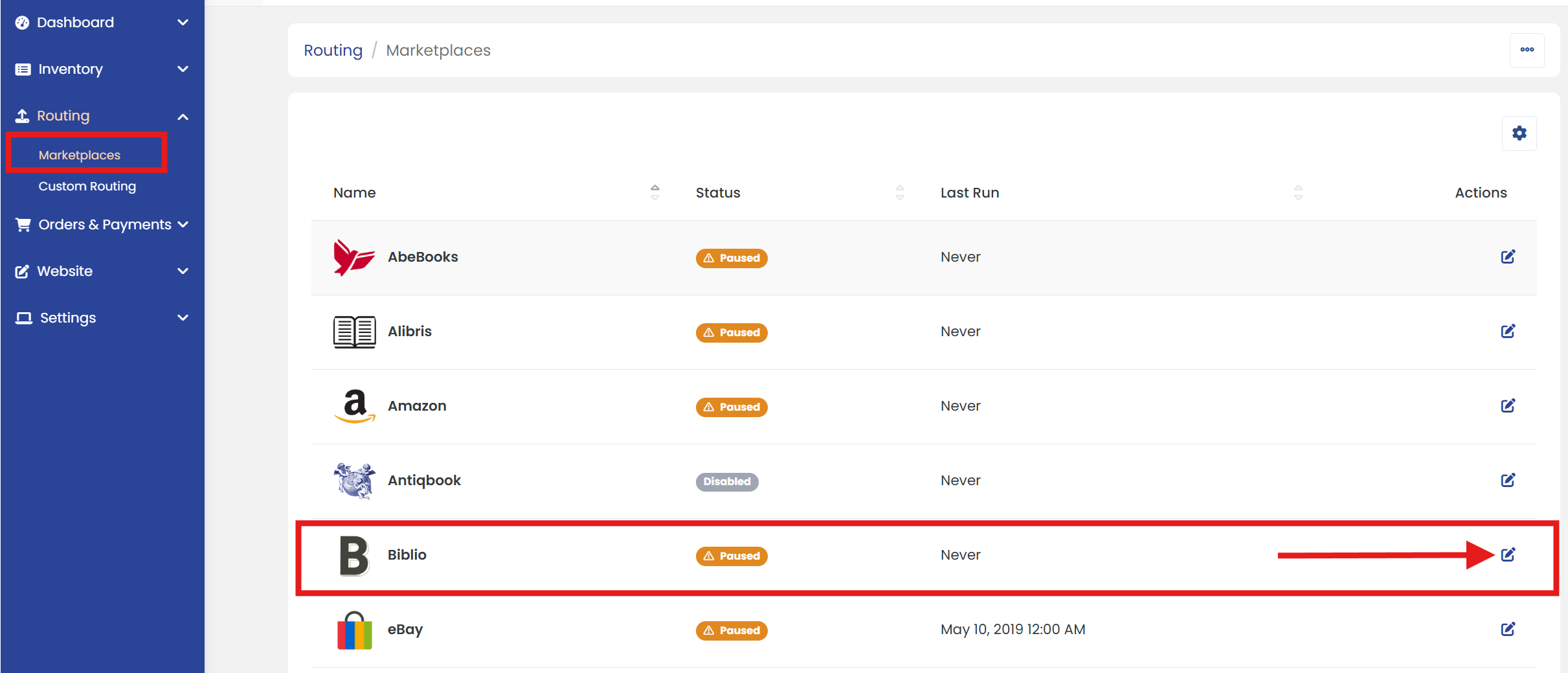
Task: Click the Settings laptop icon
Action: [24, 318]
